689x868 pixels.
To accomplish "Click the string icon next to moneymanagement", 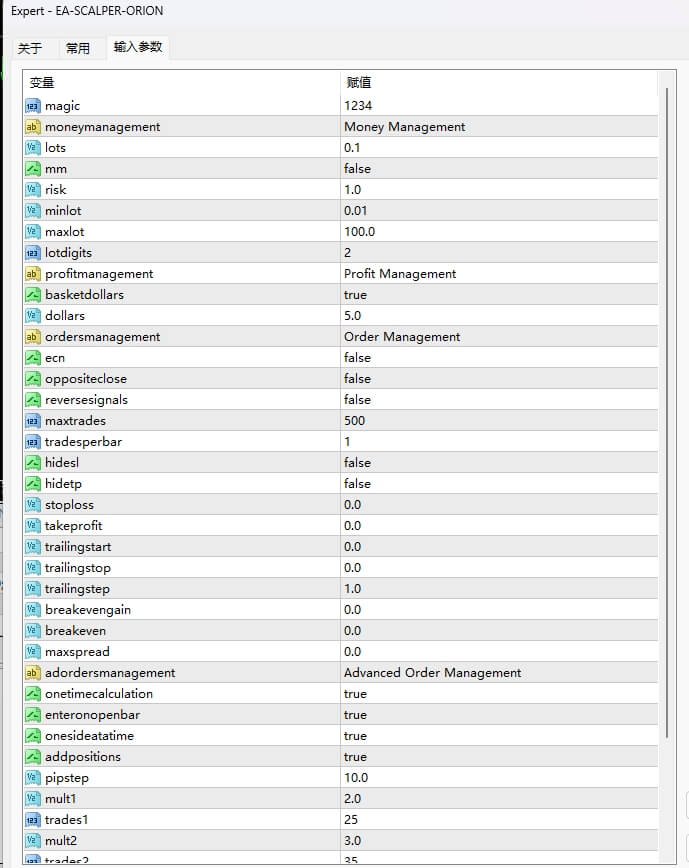I will pyautogui.click(x=32, y=127).
